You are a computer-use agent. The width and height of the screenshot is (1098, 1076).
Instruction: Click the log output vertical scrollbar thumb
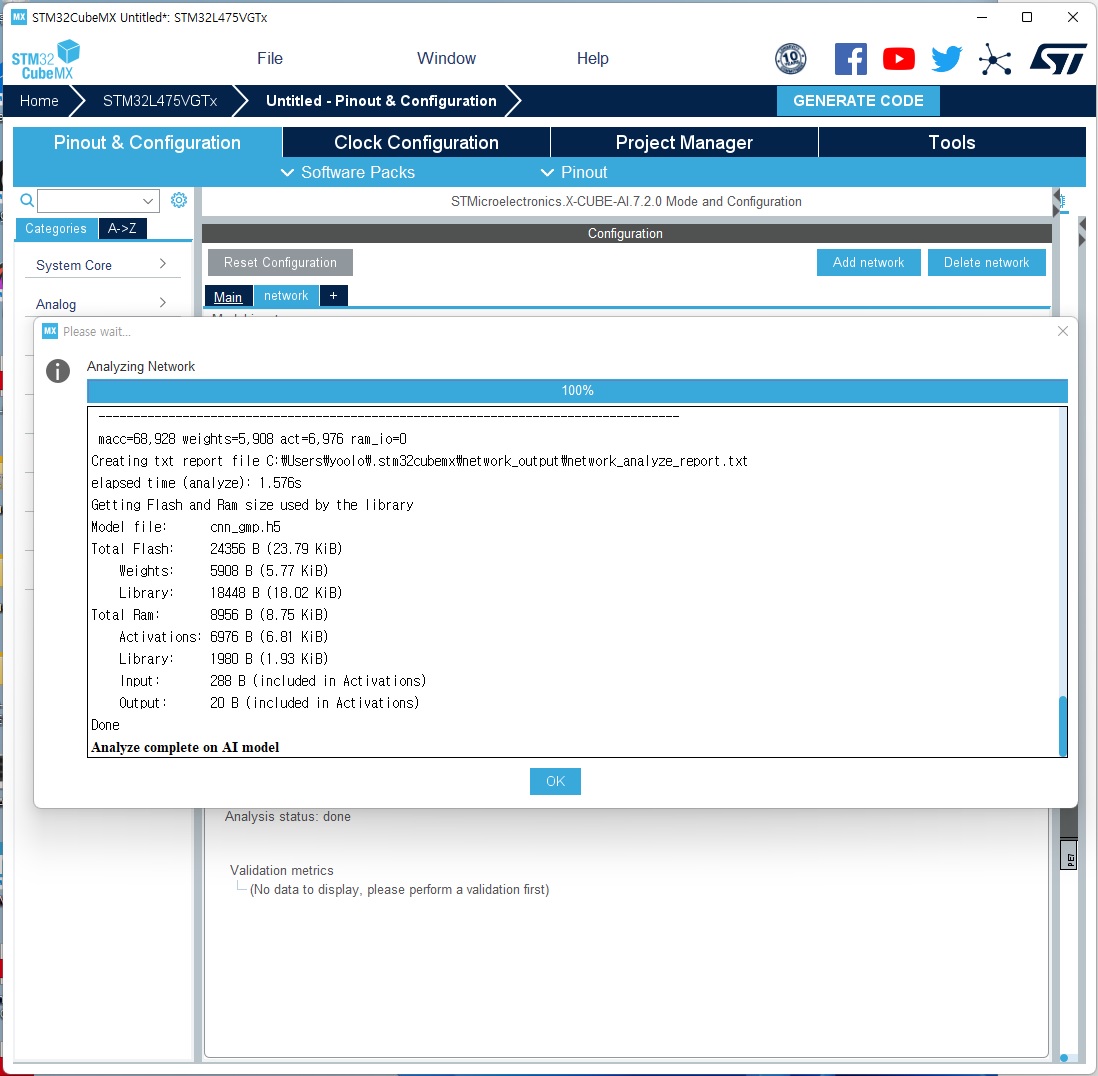tap(1062, 725)
